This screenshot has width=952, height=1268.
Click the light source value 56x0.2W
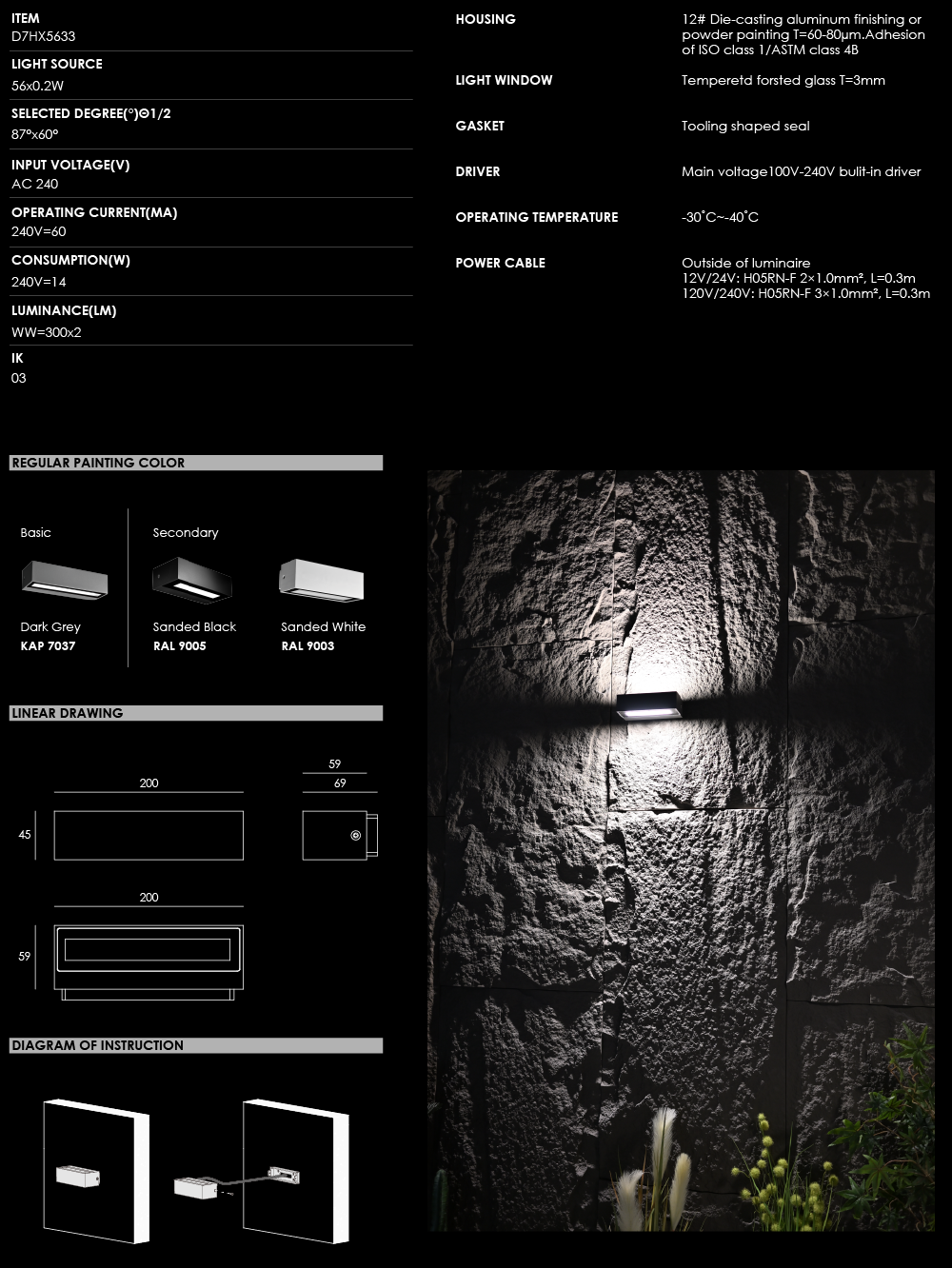(x=38, y=86)
